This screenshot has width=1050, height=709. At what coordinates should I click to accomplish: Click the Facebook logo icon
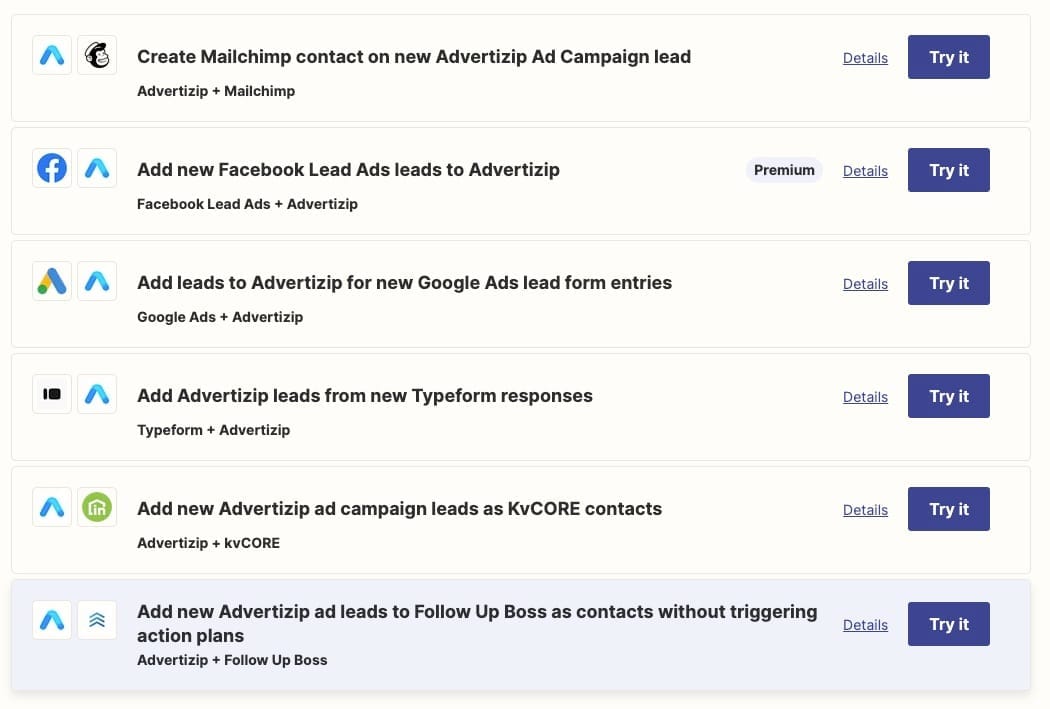[x=52, y=169]
